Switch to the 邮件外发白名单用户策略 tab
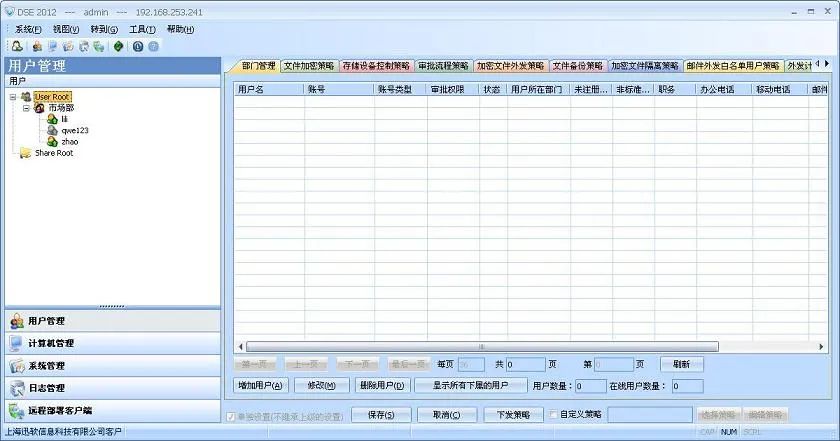The image size is (840, 441). 733,66
